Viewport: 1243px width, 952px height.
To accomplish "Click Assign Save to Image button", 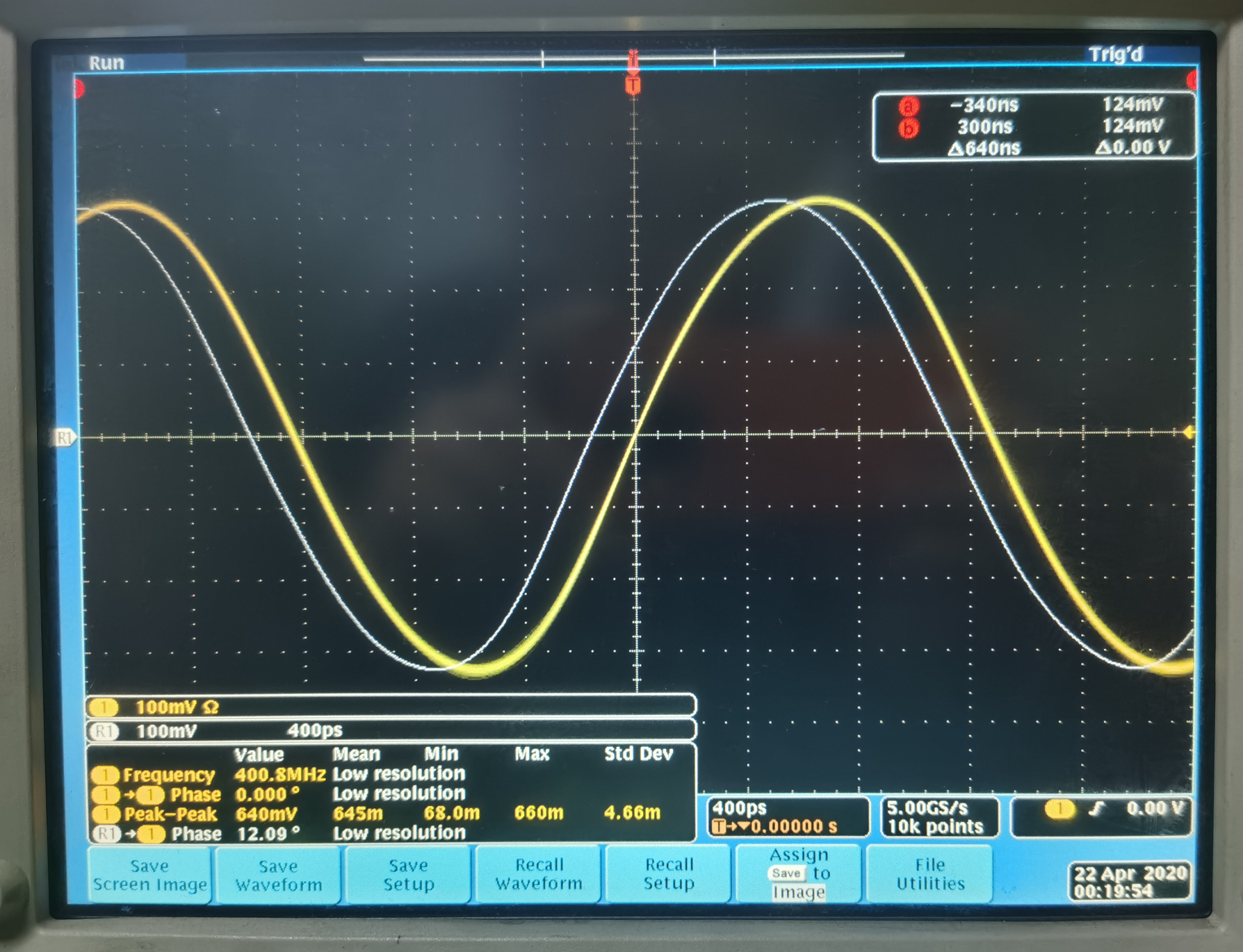I will pos(799,873).
